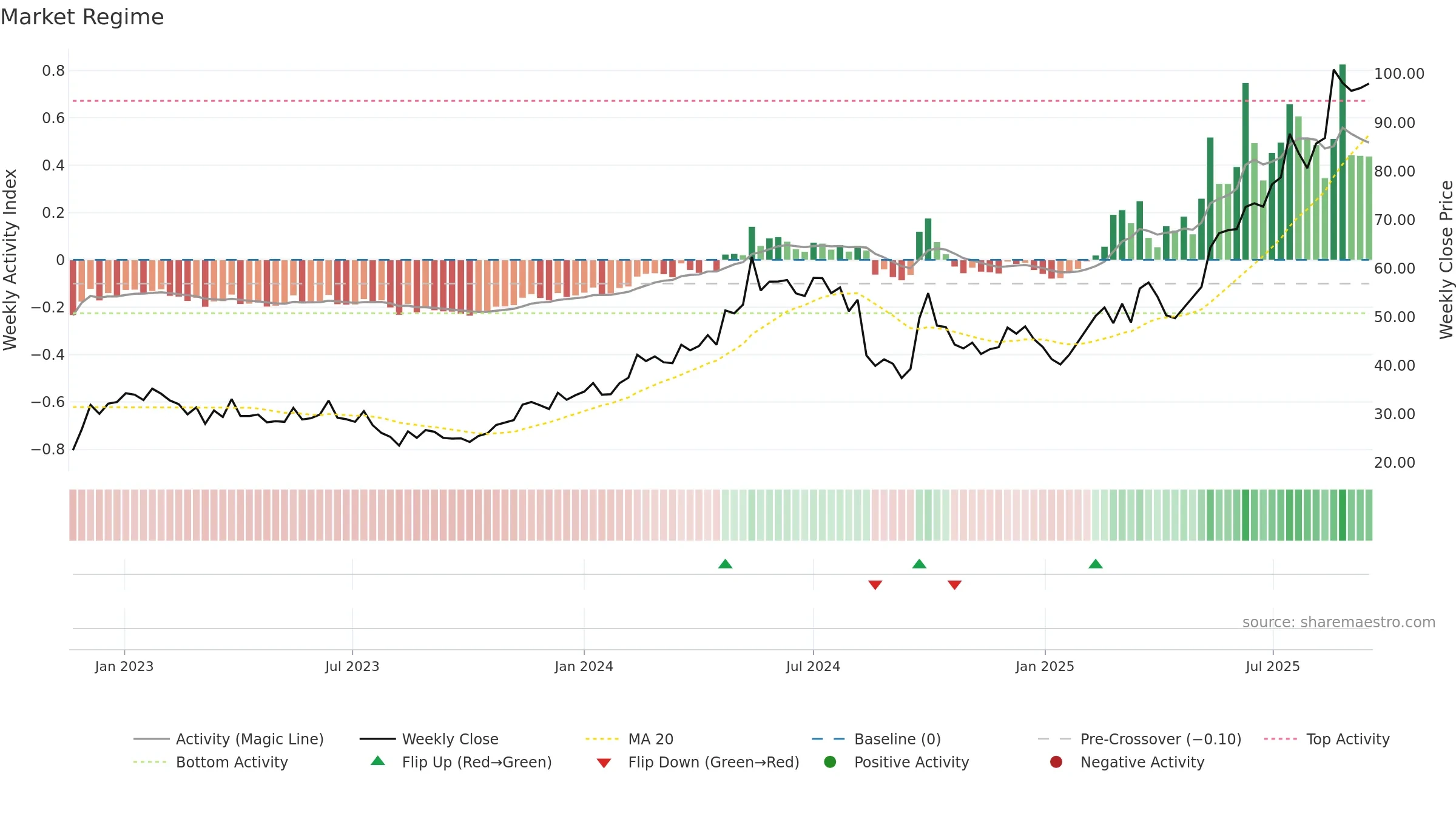Screen dimensions: 1456x819
Task: Click the Jul 2024 x-axis label
Action: pyautogui.click(x=814, y=667)
